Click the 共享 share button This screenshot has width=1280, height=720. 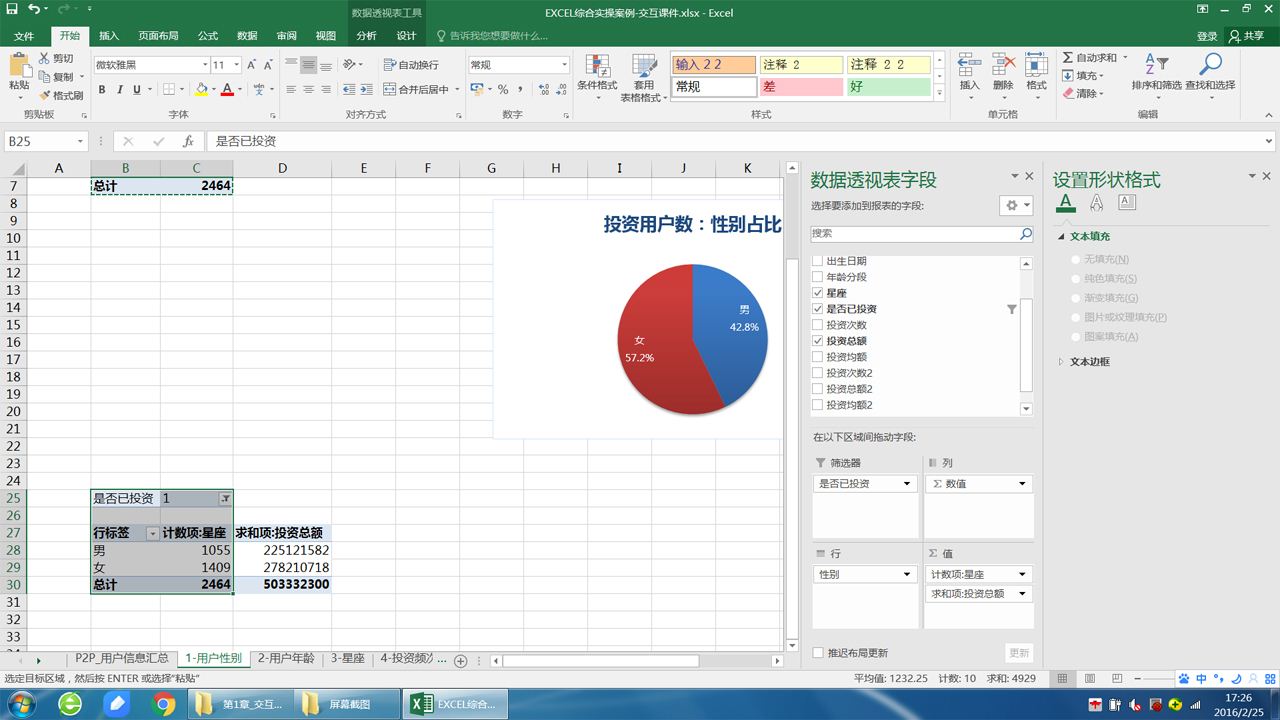[x=1247, y=36]
